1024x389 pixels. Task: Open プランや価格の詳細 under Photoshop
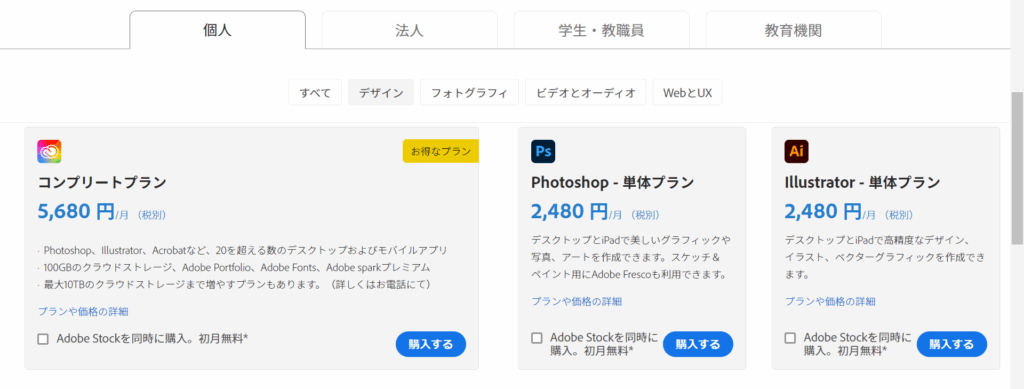577,302
